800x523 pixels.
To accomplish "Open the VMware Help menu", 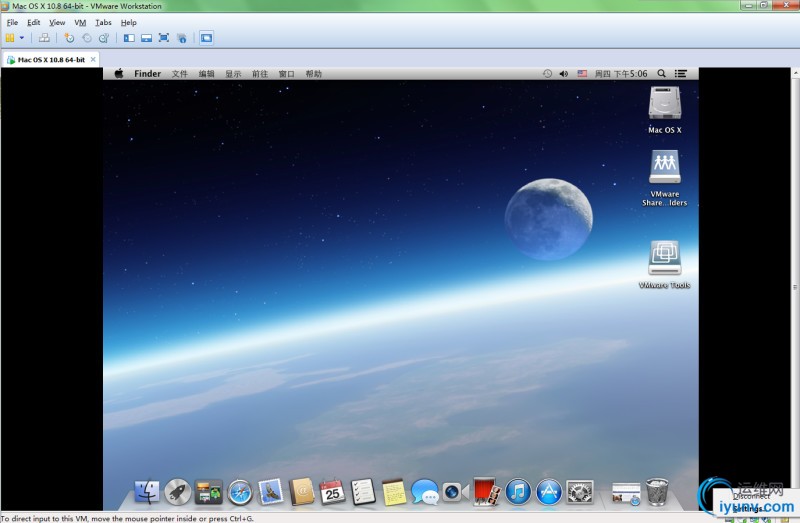I will click(x=129, y=22).
